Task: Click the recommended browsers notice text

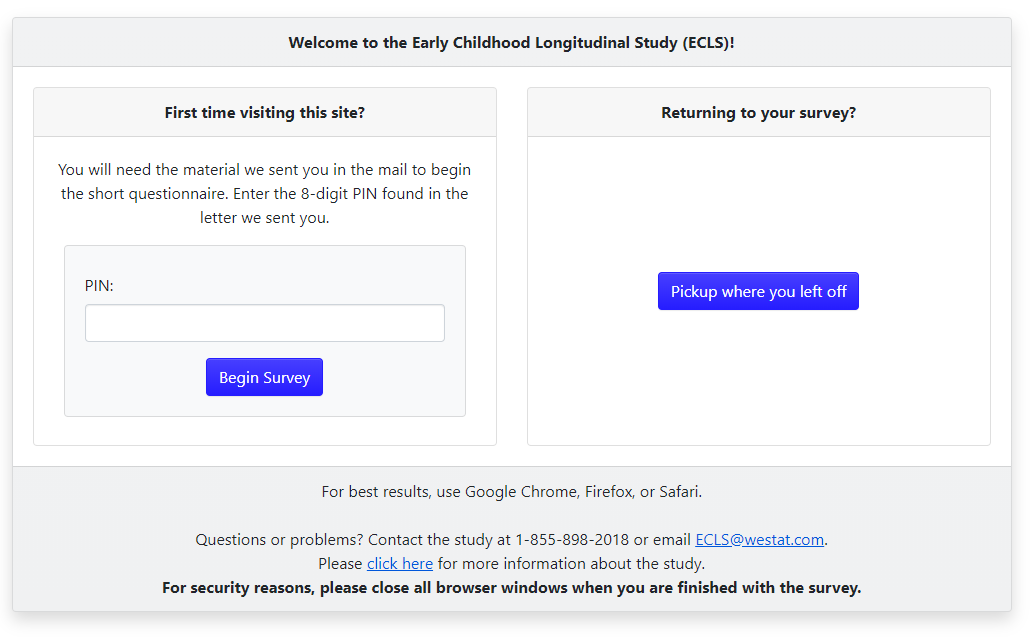Action: point(511,492)
